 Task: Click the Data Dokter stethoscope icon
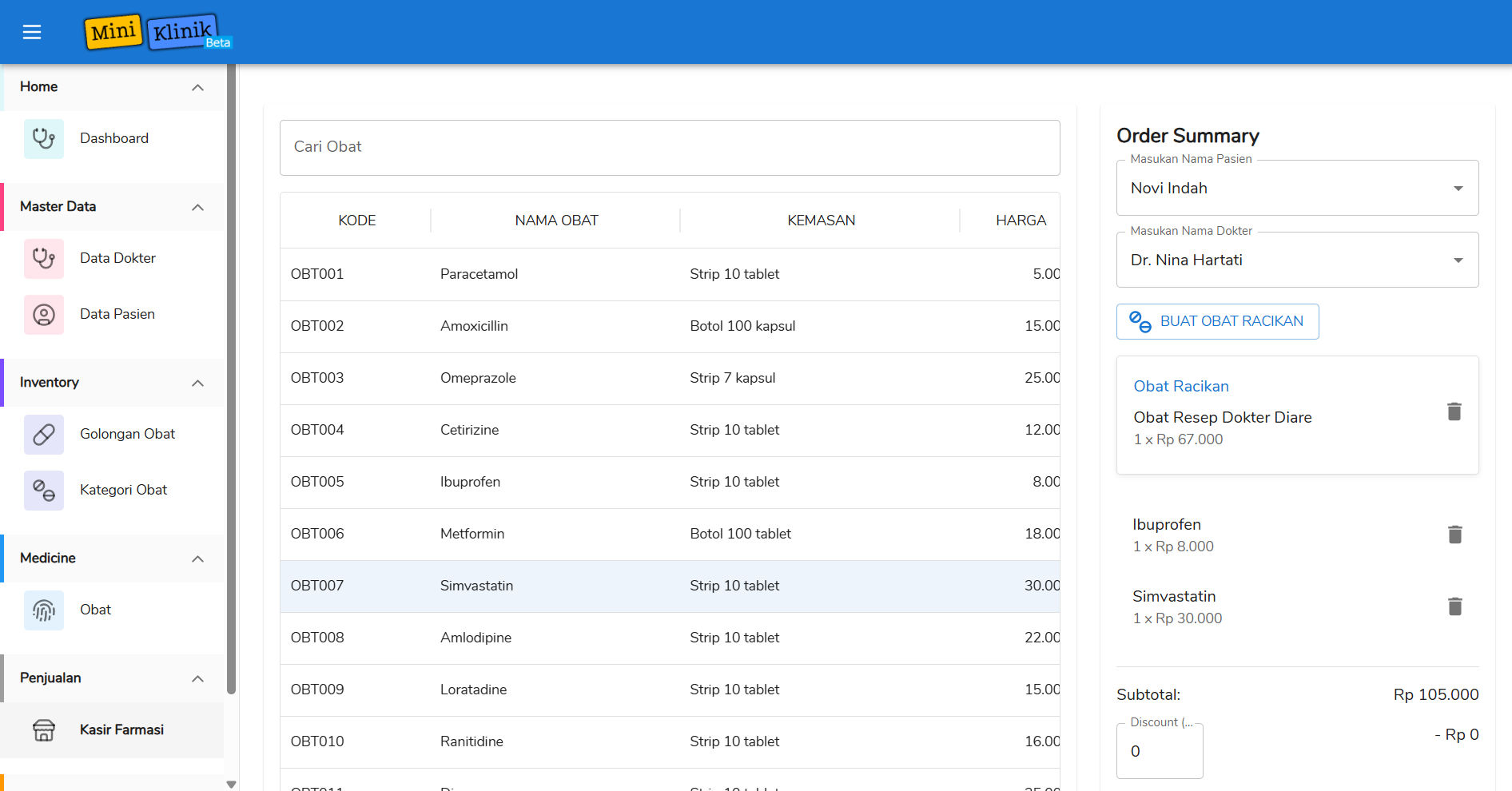(44, 259)
